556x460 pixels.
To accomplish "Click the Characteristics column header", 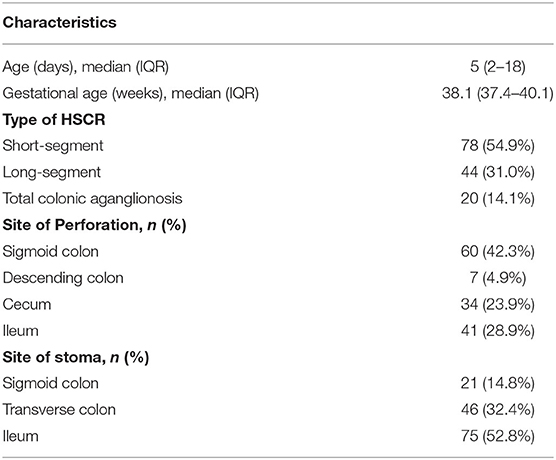I will pyautogui.click(x=59, y=22).
